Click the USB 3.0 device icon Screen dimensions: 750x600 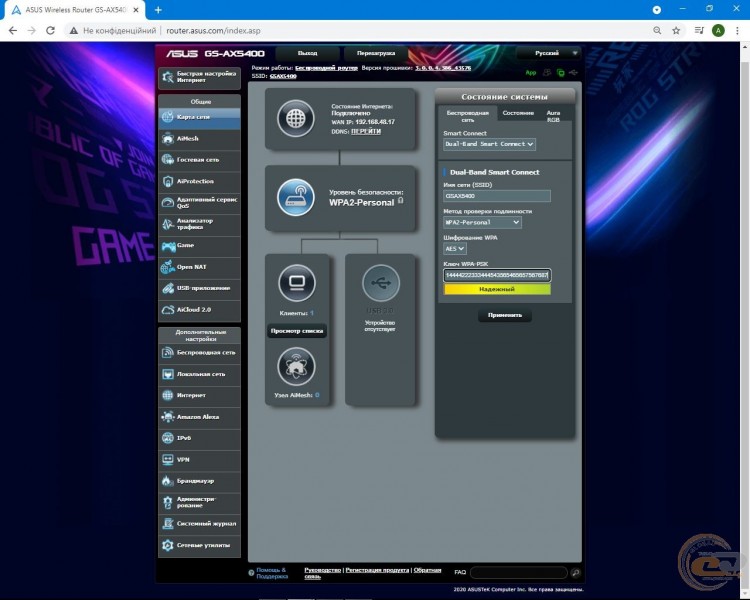pyautogui.click(x=380, y=283)
